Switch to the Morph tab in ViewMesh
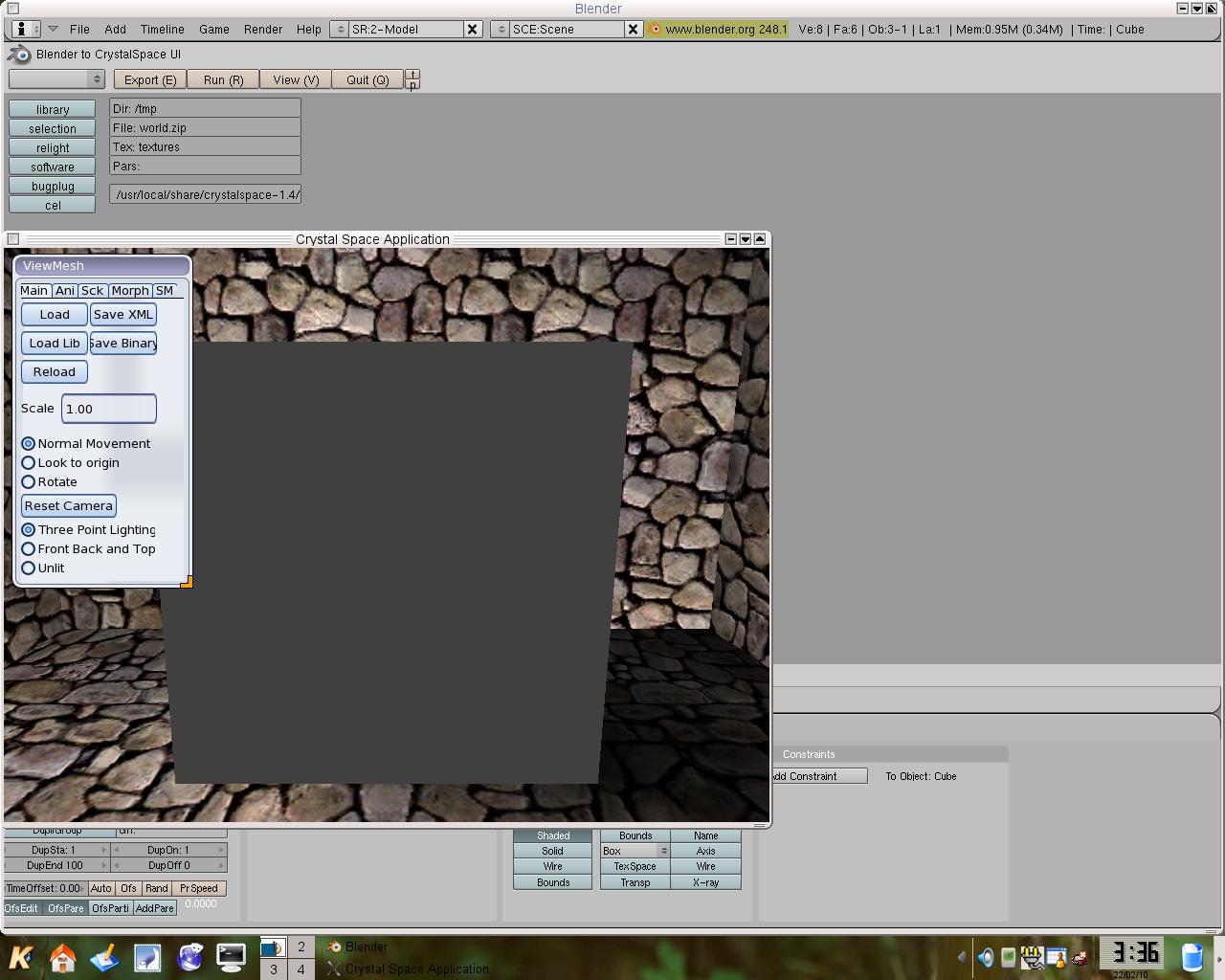The height and width of the screenshot is (980, 1225). point(130,290)
